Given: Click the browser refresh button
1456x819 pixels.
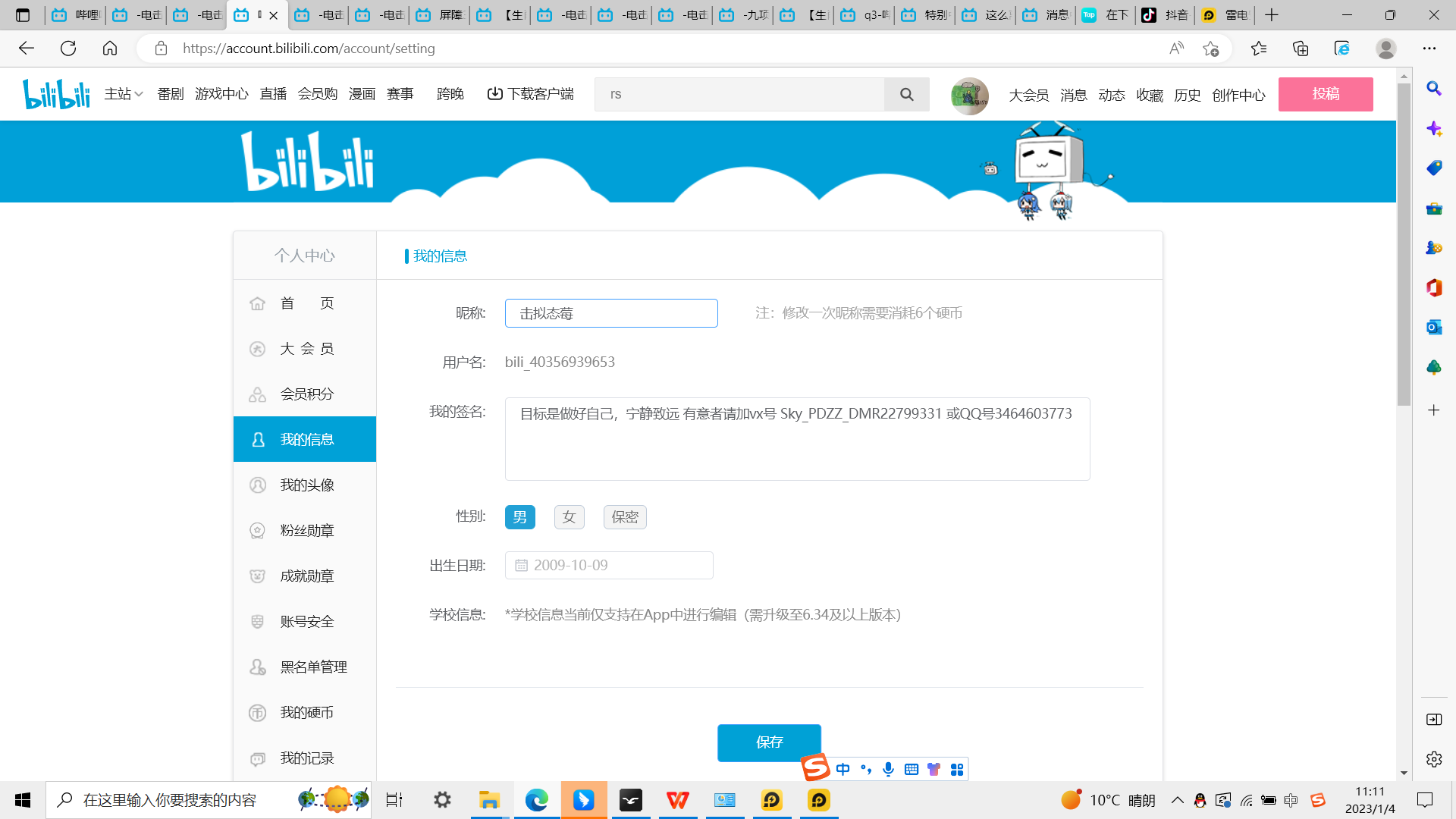Looking at the screenshot, I should [x=68, y=49].
